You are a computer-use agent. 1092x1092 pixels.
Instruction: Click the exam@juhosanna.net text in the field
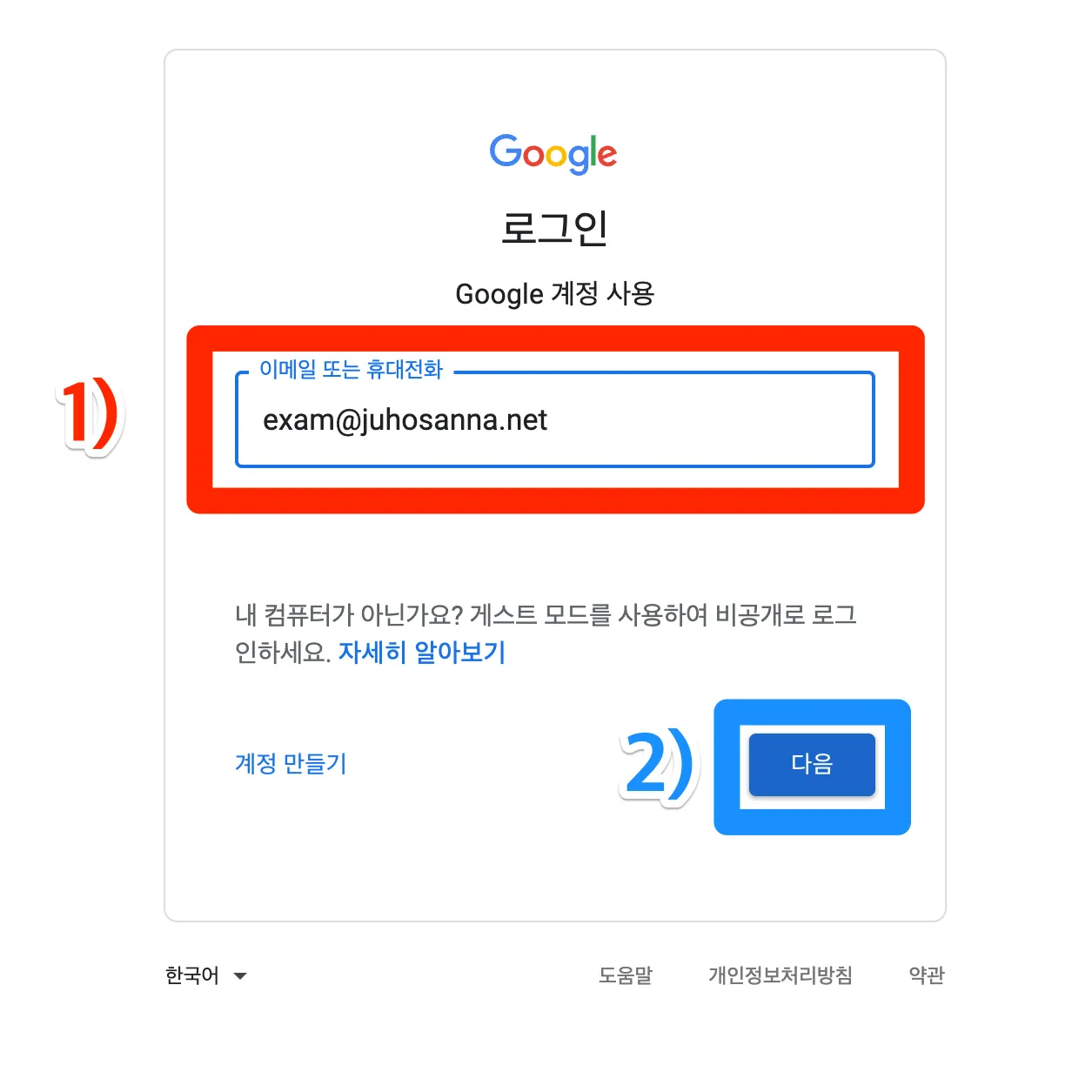405,420
